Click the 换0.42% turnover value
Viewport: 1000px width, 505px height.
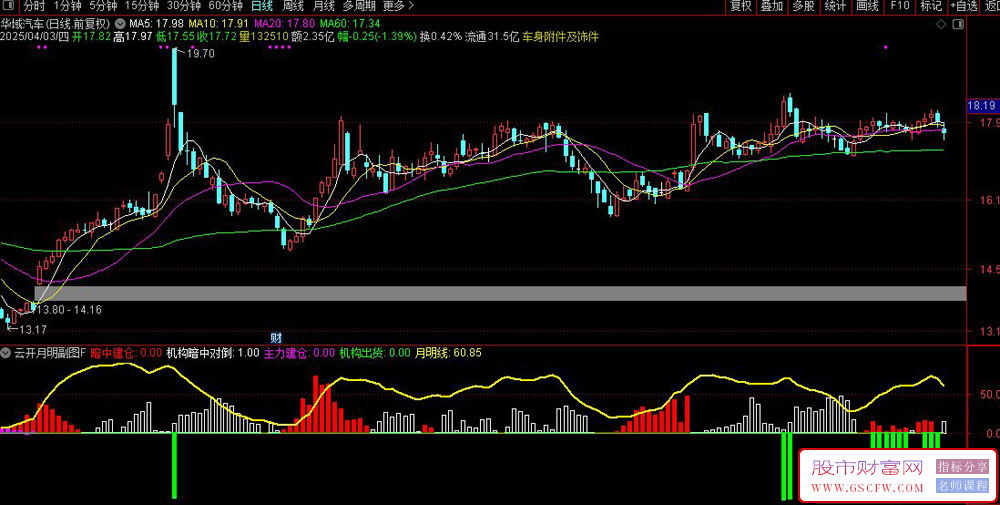[440, 37]
